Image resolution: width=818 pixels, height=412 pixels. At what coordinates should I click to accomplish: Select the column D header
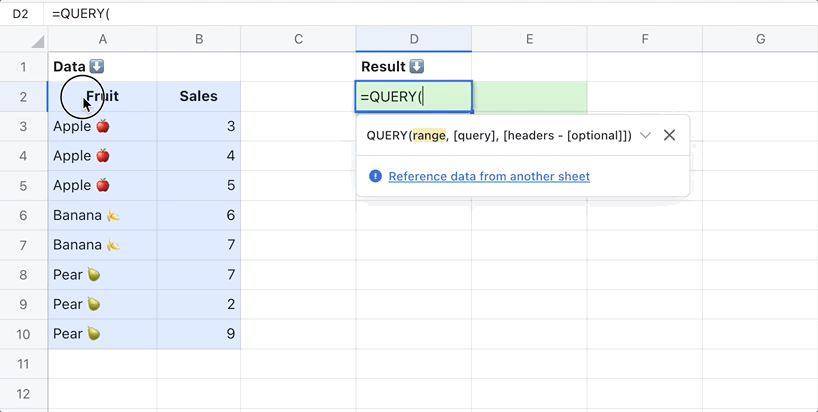click(x=414, y=39)
